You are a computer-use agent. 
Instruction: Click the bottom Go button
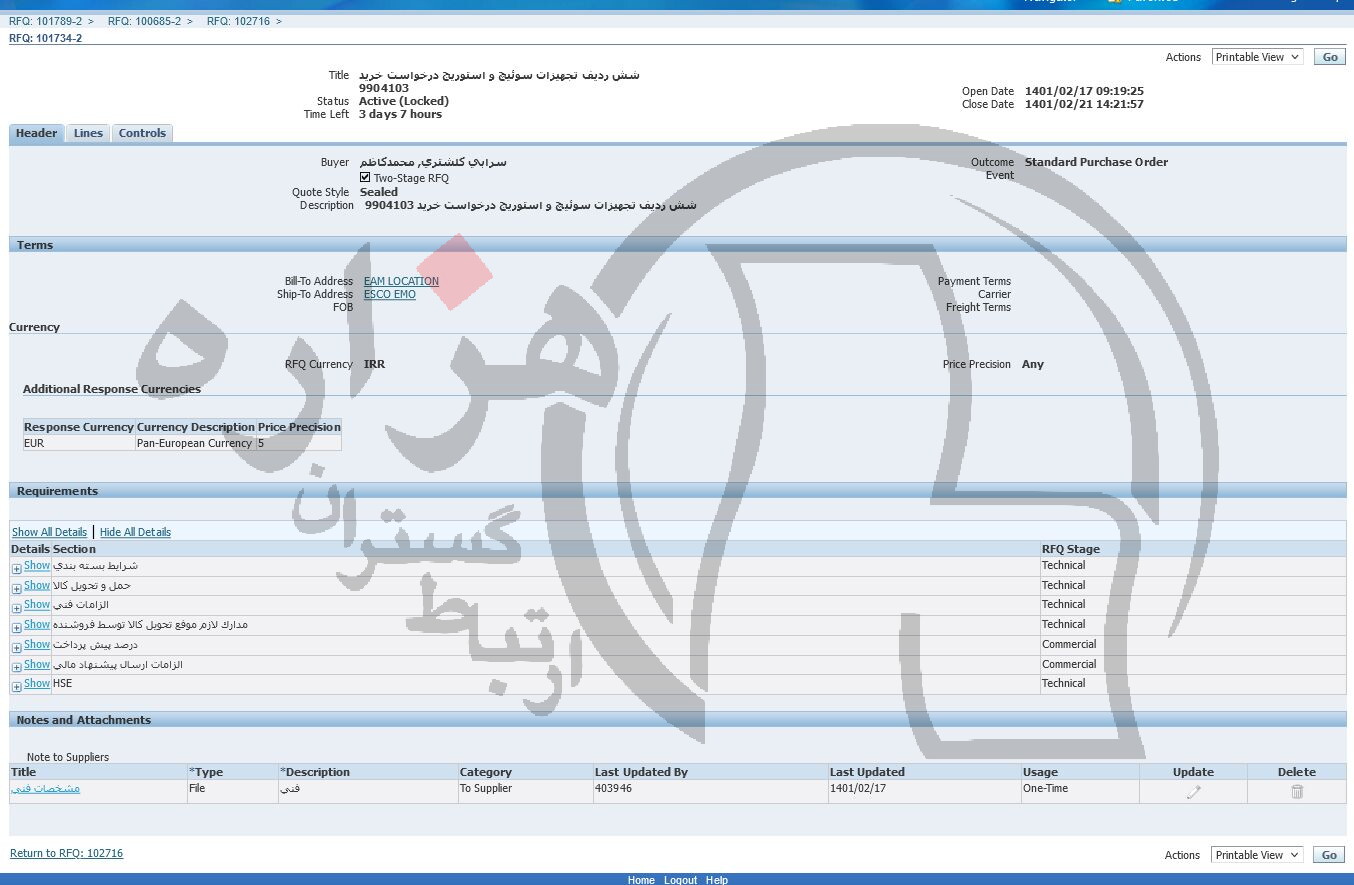(1329, 855)
